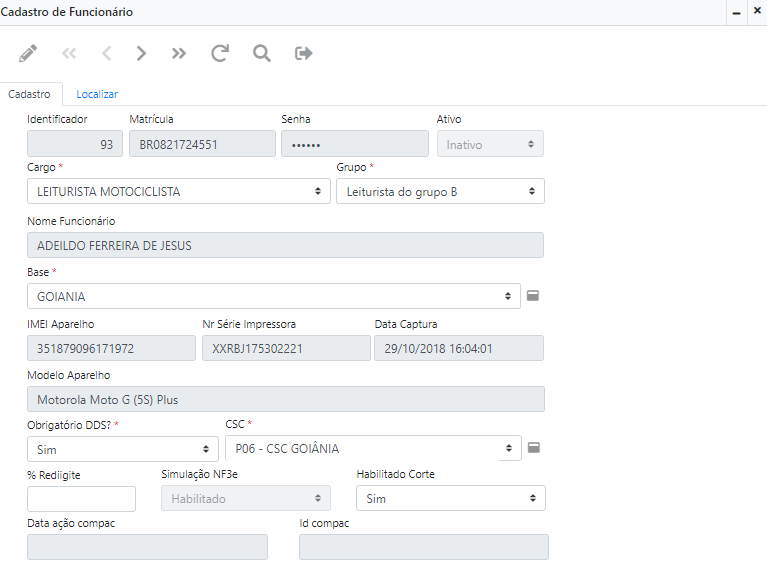767x566 pixels.
Task: Minimize the Cadastro de Funcionário window
Action: (737, 13)
